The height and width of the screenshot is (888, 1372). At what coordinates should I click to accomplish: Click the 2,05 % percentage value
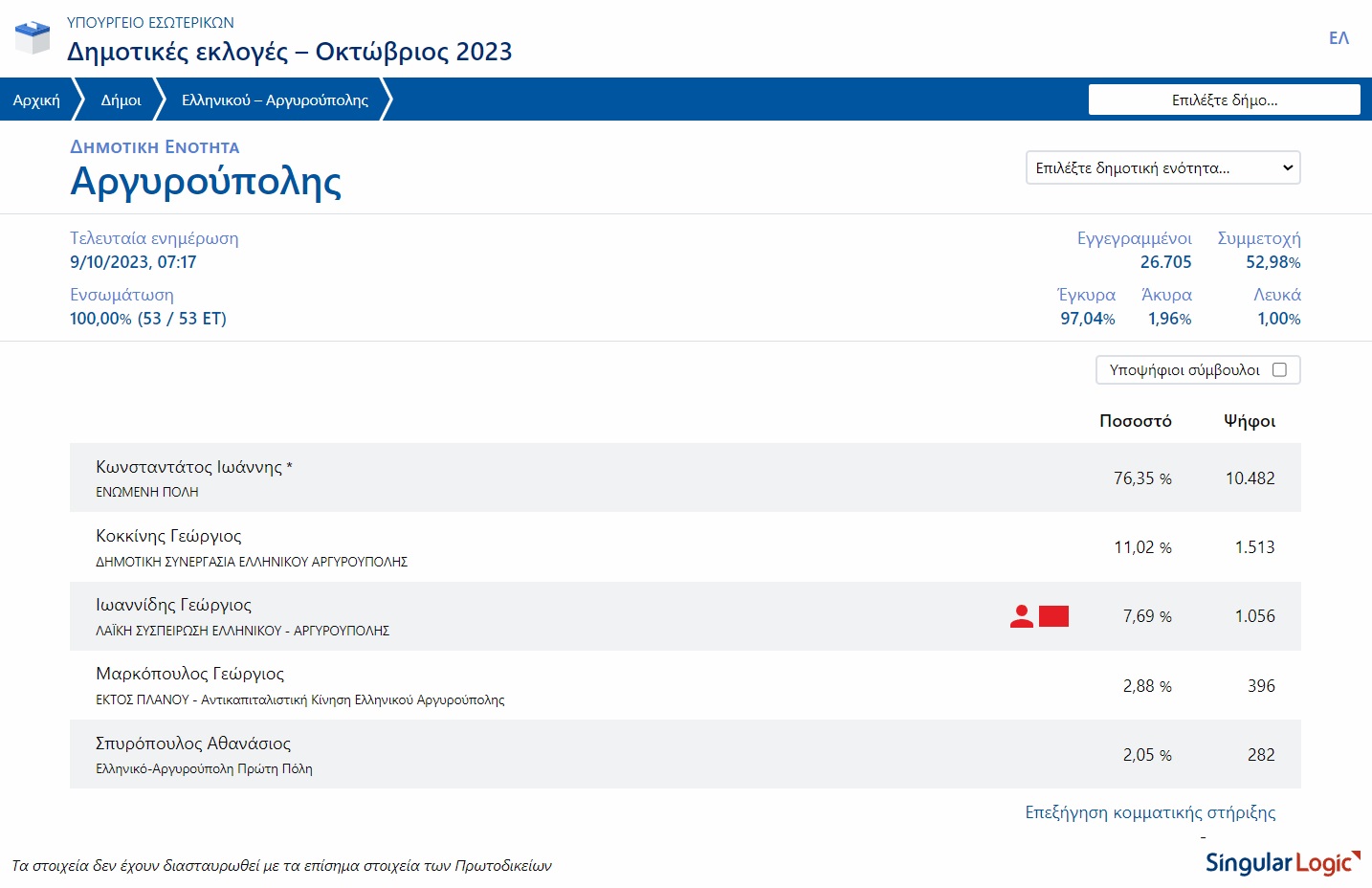coord(1147,755)
